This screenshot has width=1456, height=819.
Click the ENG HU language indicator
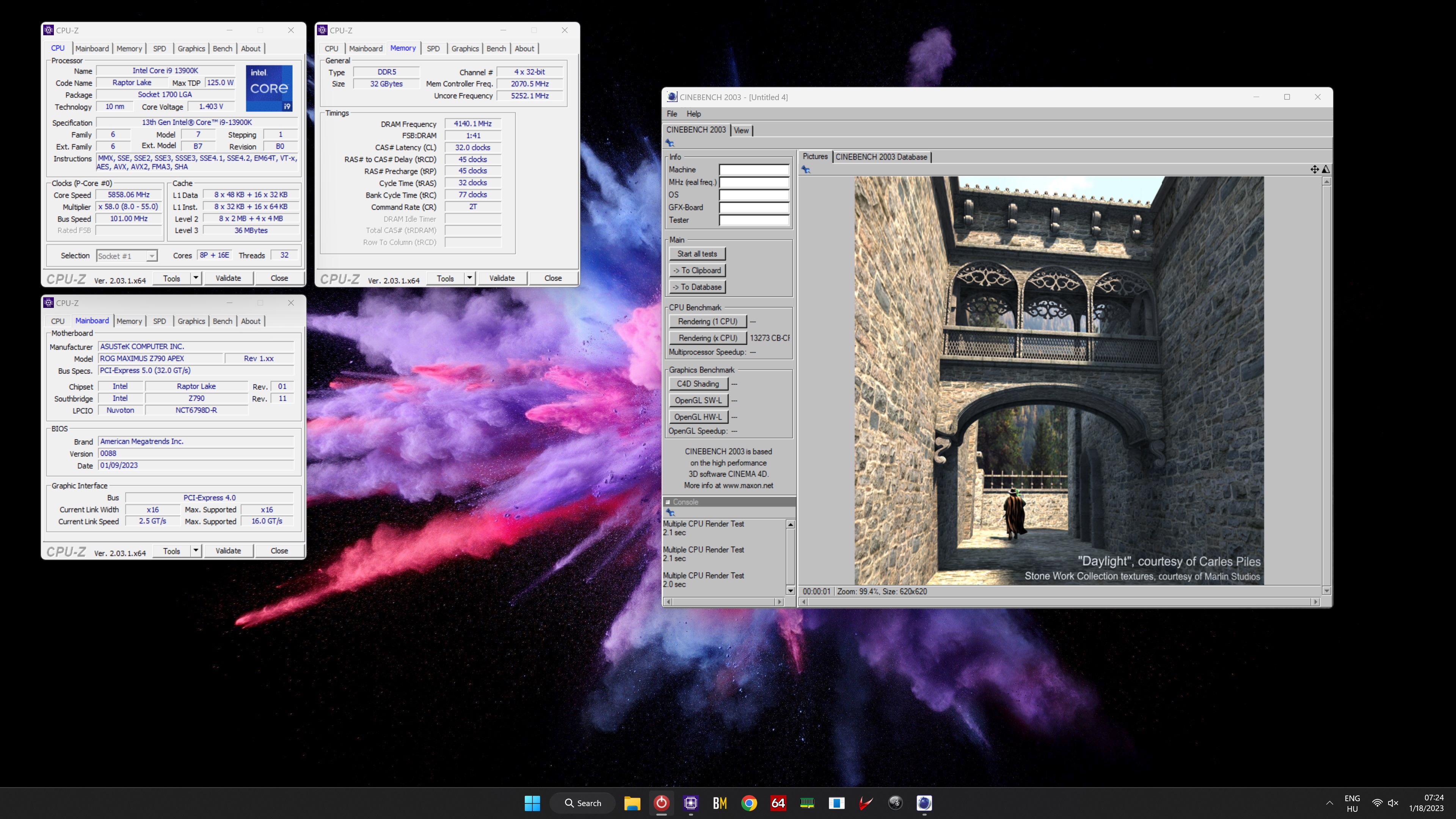[x=1352, y=803]
